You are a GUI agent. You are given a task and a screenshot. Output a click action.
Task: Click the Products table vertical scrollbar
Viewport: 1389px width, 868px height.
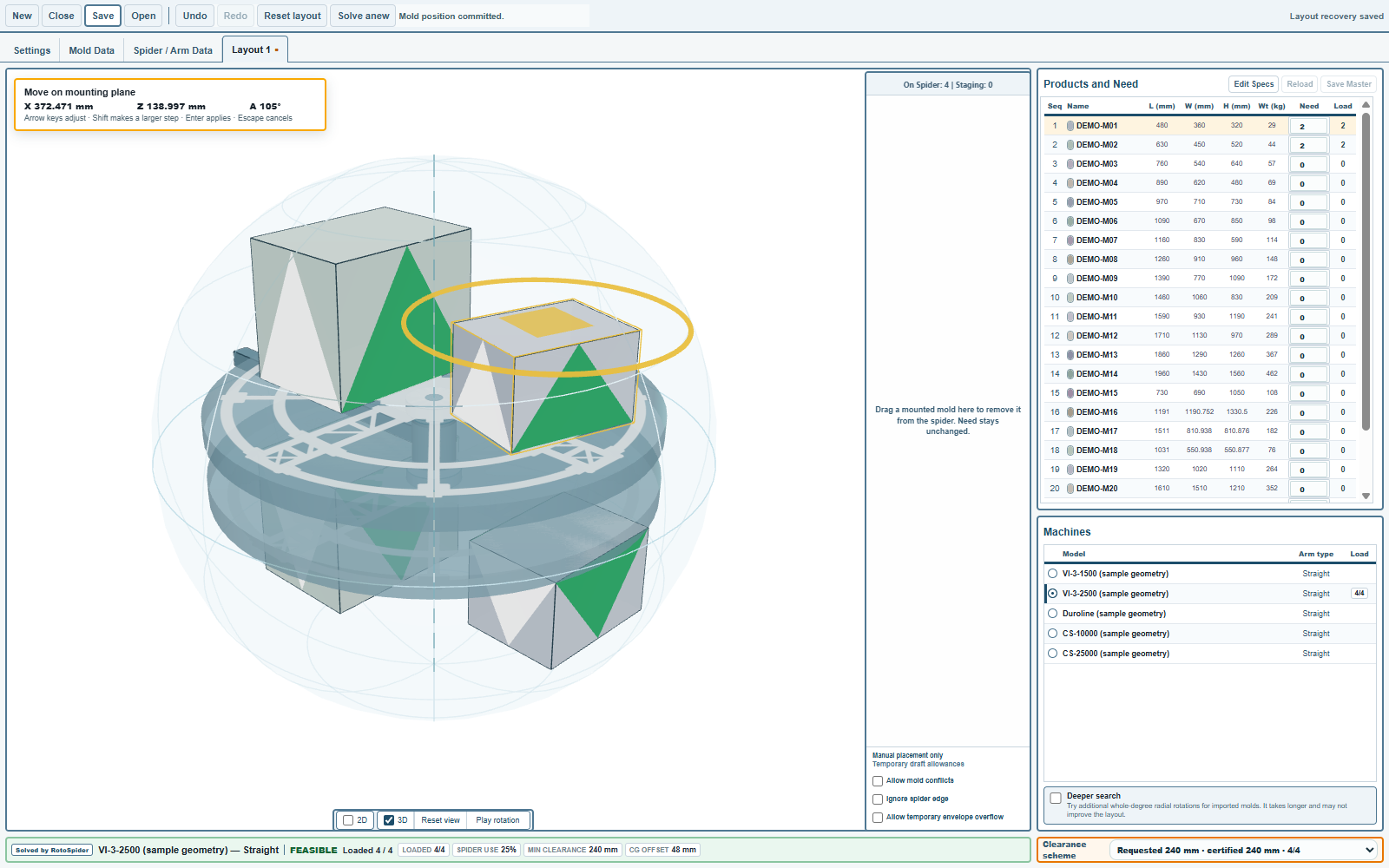click(1366, 272)
